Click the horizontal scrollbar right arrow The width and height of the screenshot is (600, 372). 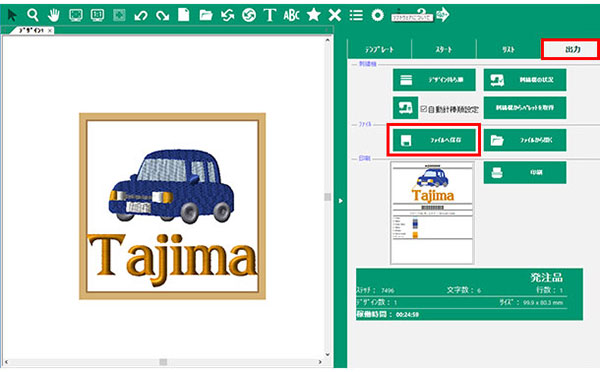click(x=320, y=362)
